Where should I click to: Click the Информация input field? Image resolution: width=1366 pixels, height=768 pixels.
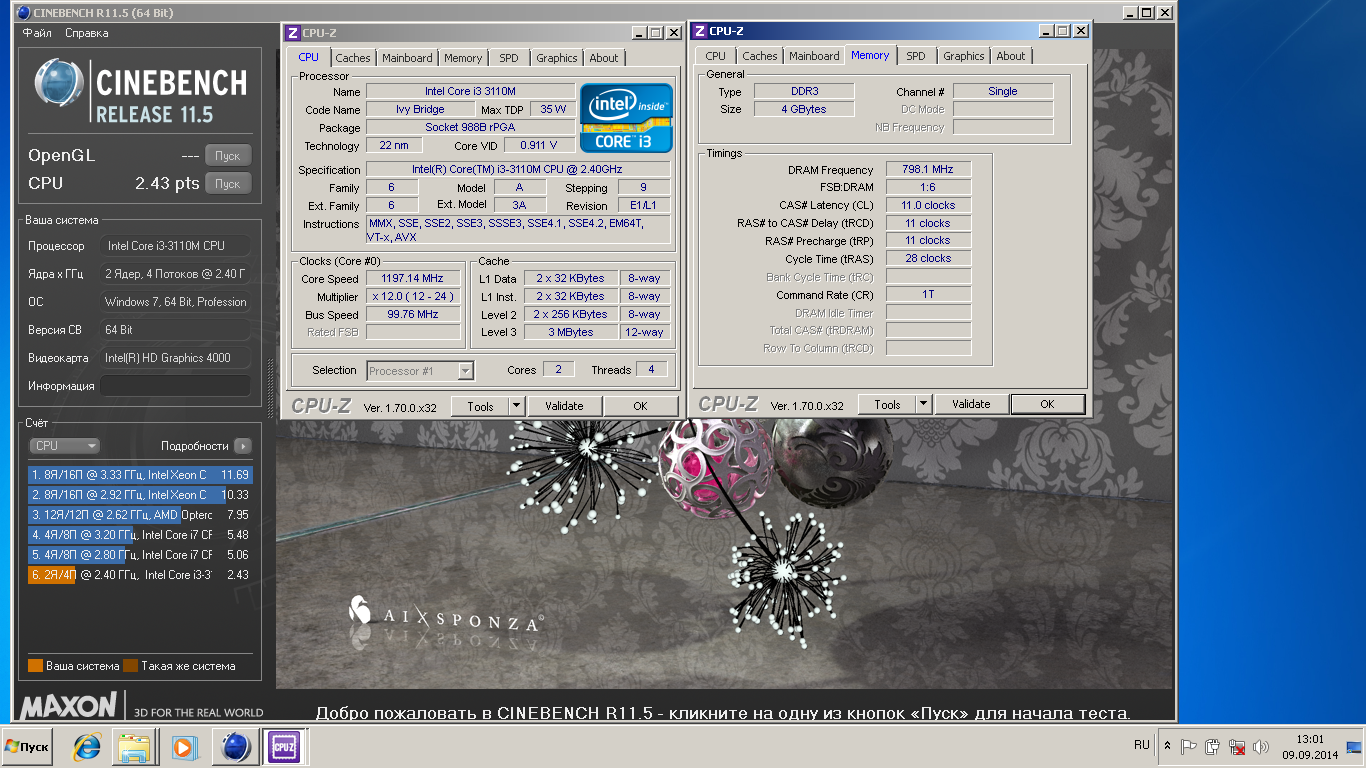[x=175, y=386]
